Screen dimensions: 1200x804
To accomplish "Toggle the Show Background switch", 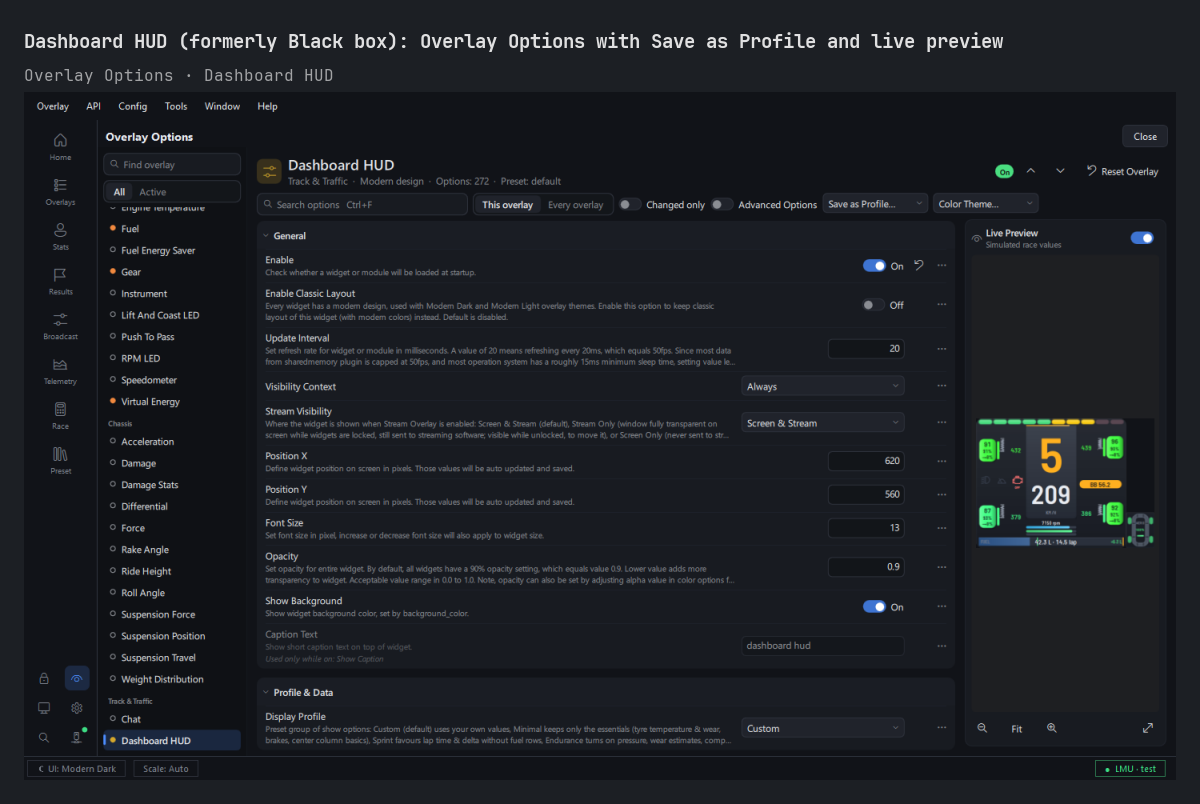I will pyautogui.click(x=874, y=607).
